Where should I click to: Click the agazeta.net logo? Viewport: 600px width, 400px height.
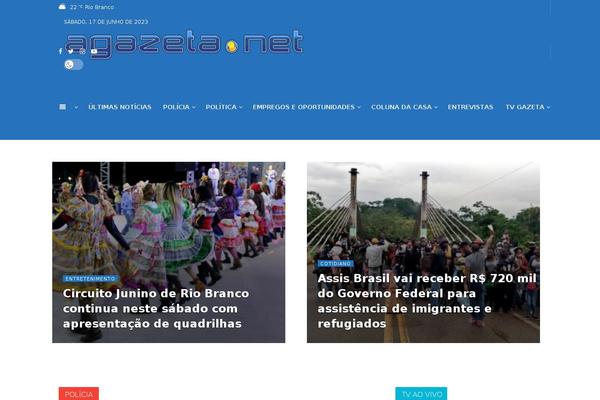(x=184, y=43)
